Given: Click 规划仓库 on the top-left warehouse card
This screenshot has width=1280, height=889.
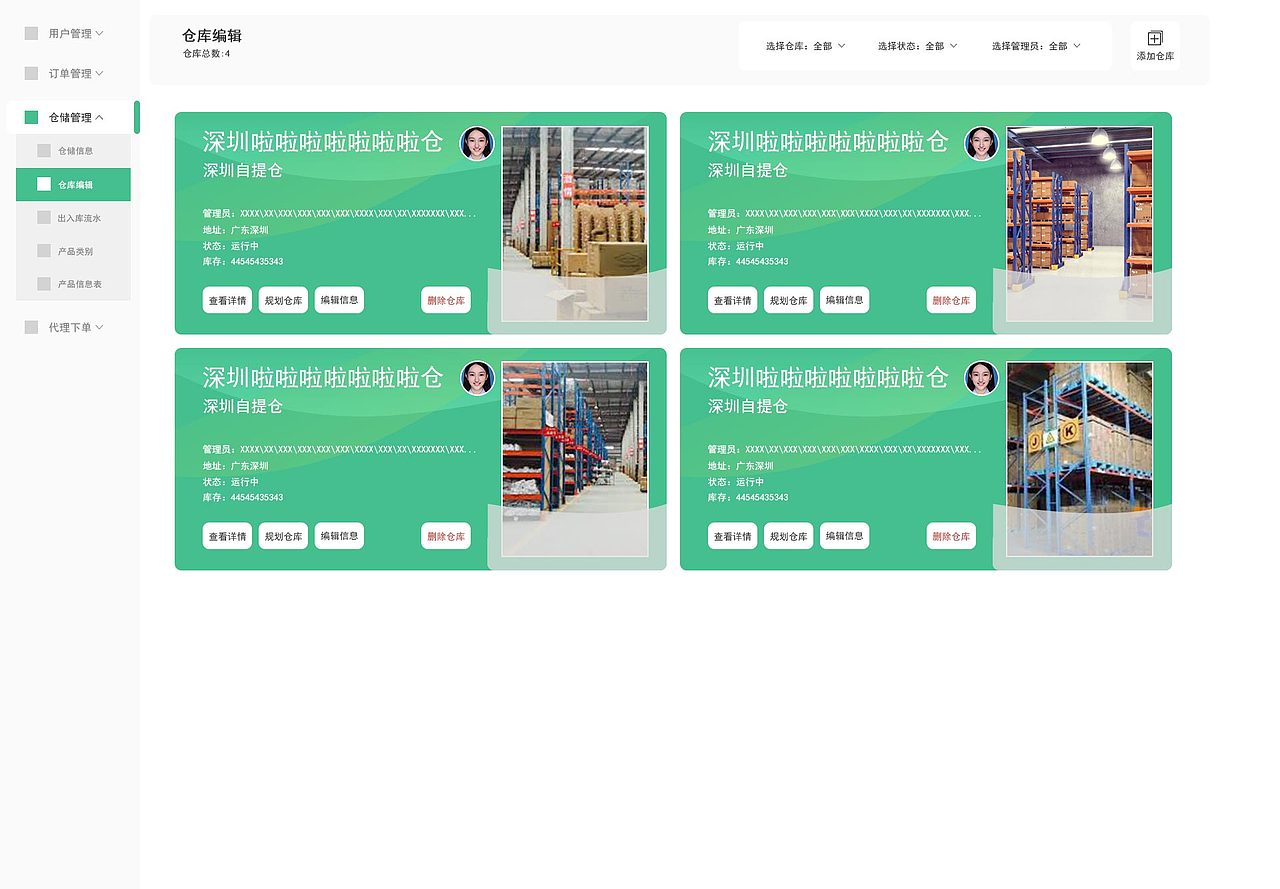Looking at the screenshot, I should click(283, 300).
